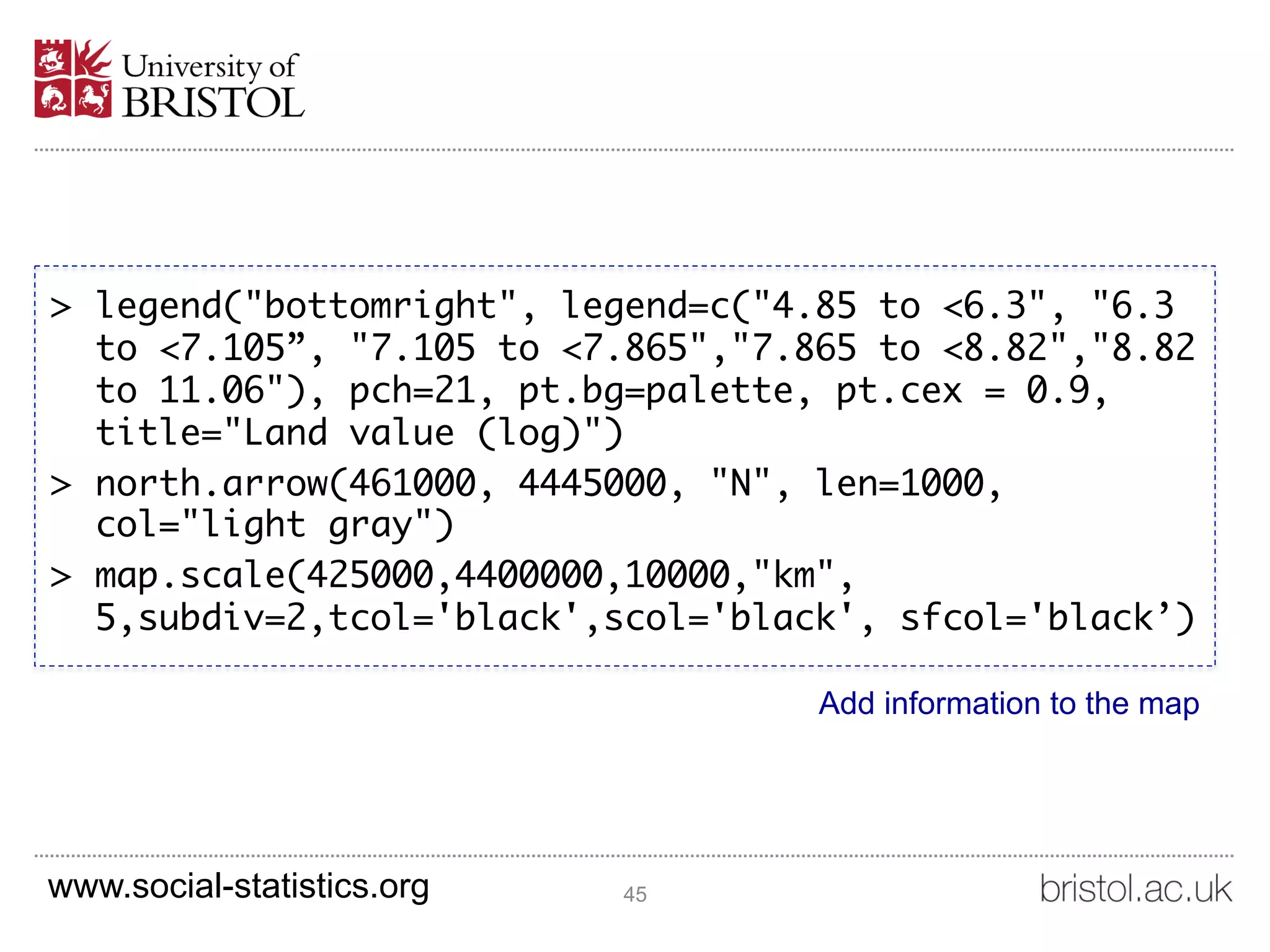
Task: Click the prompt symbol before map.scale
Action: click(61, 577)
